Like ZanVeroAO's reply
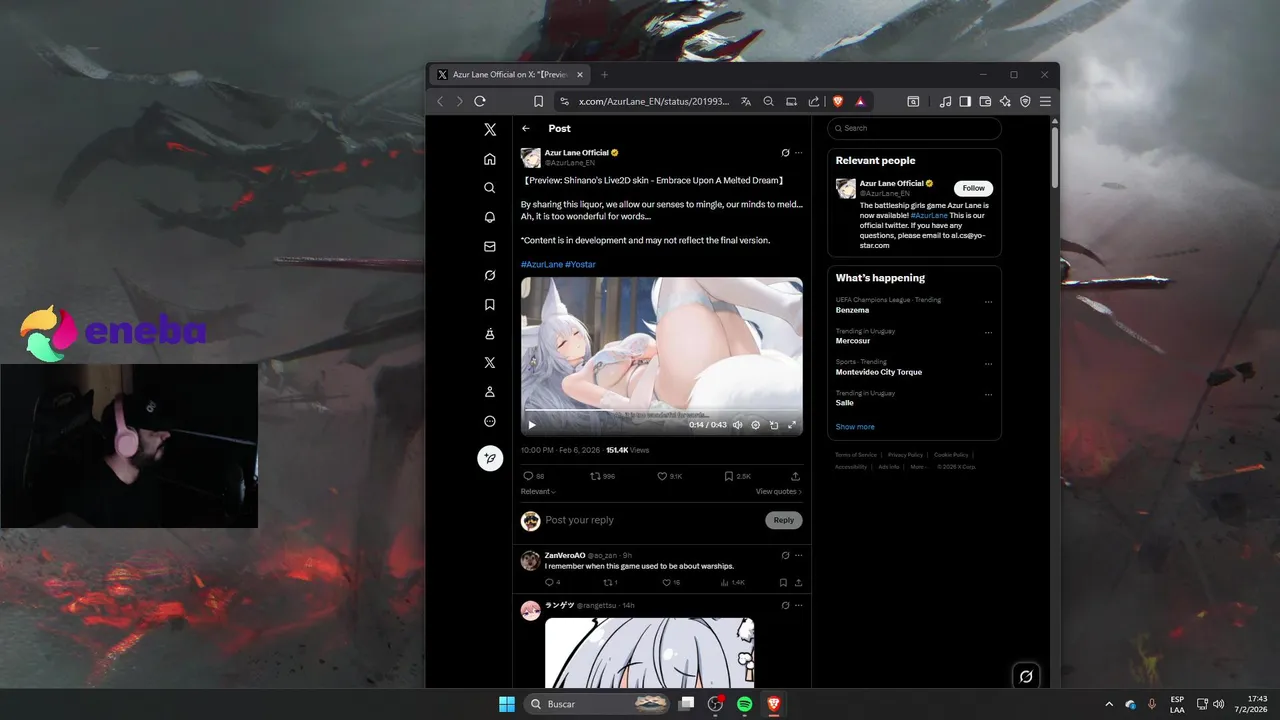Screen dimensions: 1280x720 pyautogui.click(x=671, y=582)
